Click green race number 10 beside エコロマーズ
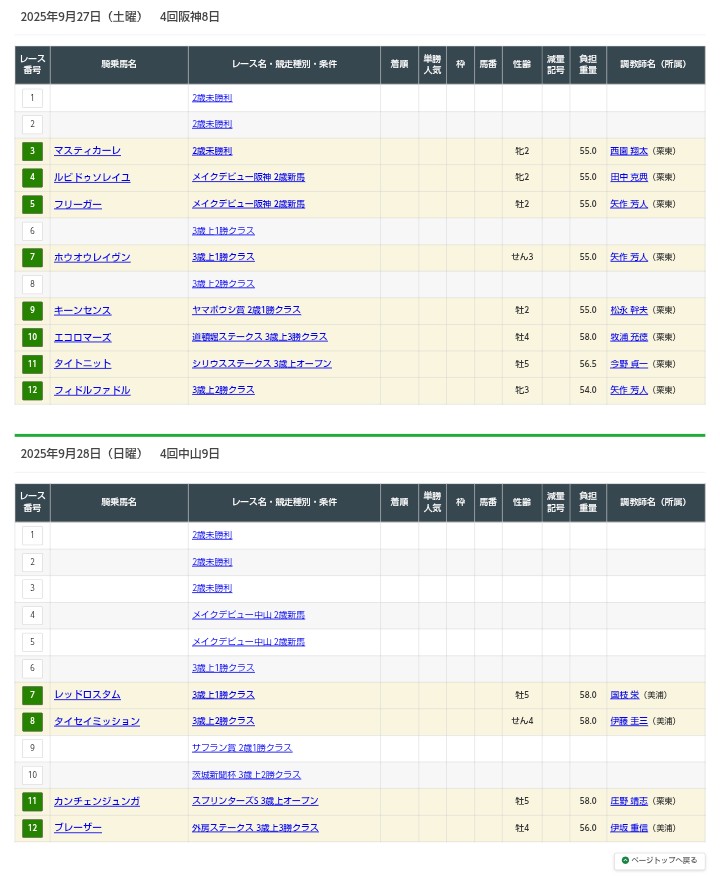Viewport: 720px width, 884px height. [x=32, y=337]
